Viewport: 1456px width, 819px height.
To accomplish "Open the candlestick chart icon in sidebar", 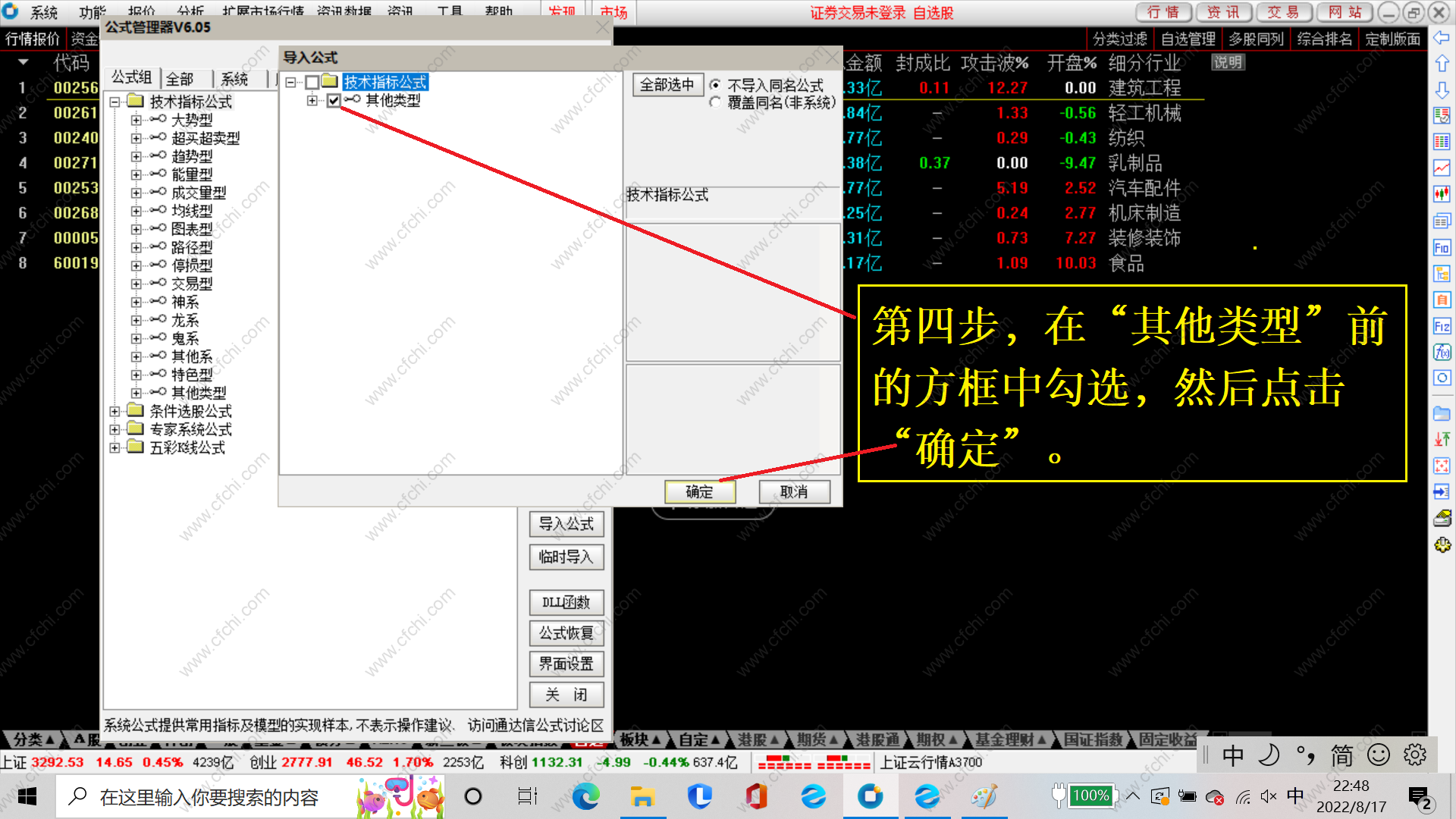I will [x=1442, y=194].
